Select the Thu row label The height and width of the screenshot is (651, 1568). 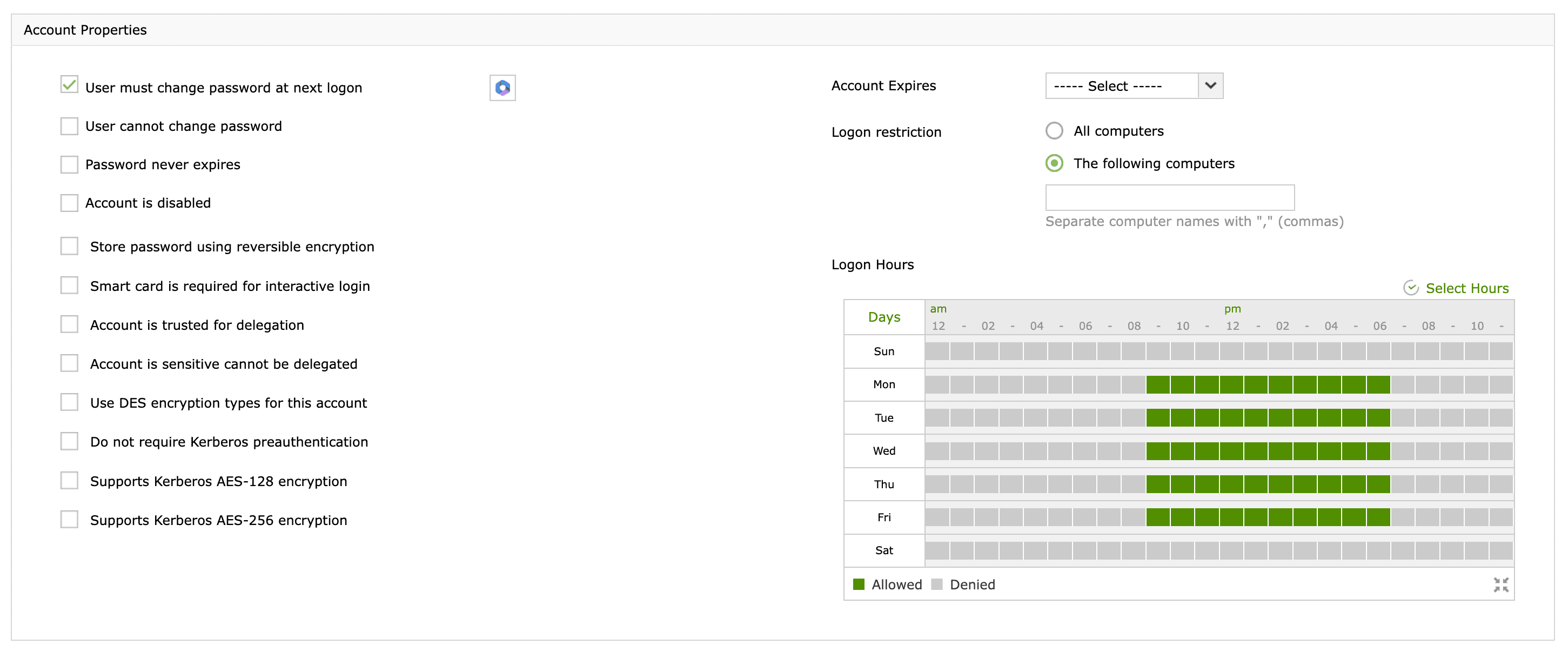(884, 484)
